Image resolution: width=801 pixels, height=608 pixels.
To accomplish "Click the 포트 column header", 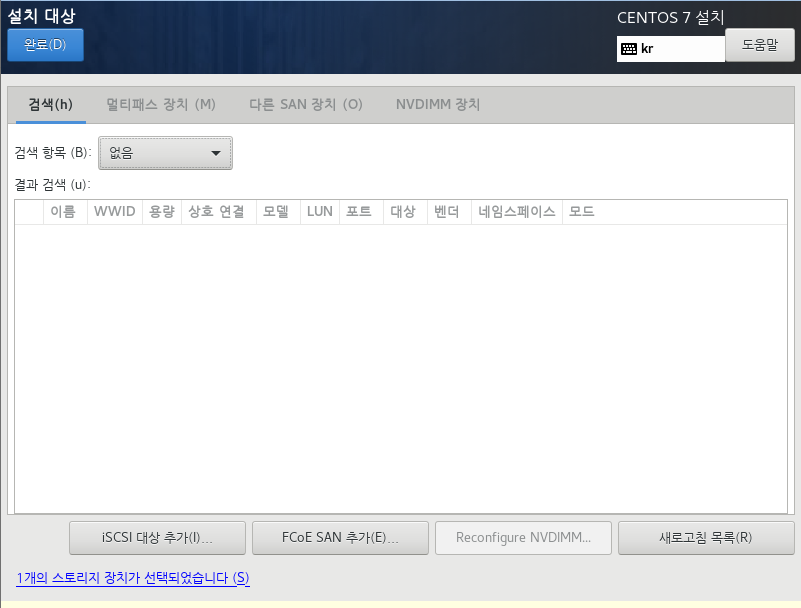I will [361, 212].
